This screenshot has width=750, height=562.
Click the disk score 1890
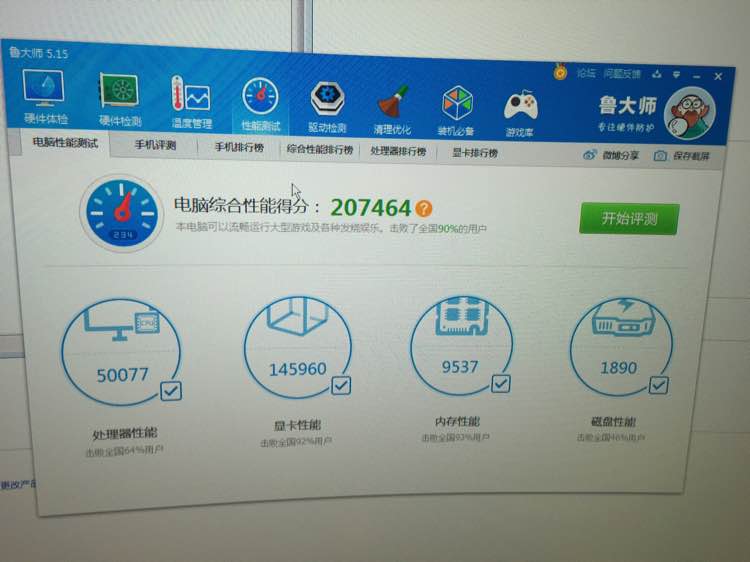pos(618,368)
